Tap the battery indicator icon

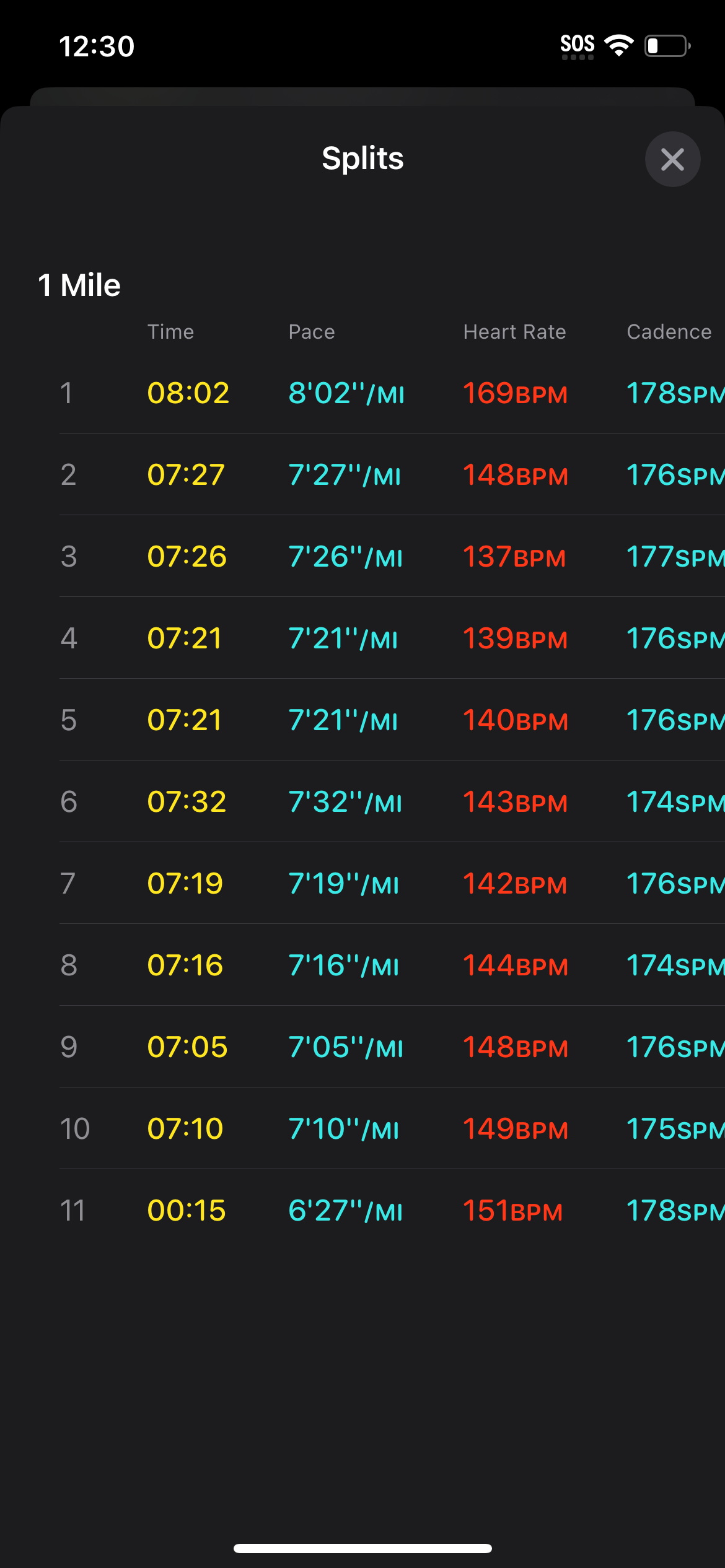(x=667, y=46)
